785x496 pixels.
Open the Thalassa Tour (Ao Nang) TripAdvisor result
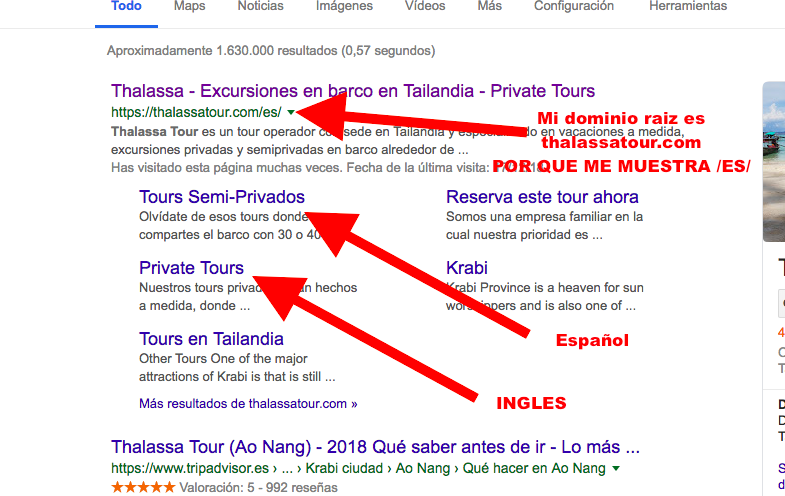(375, 446)
